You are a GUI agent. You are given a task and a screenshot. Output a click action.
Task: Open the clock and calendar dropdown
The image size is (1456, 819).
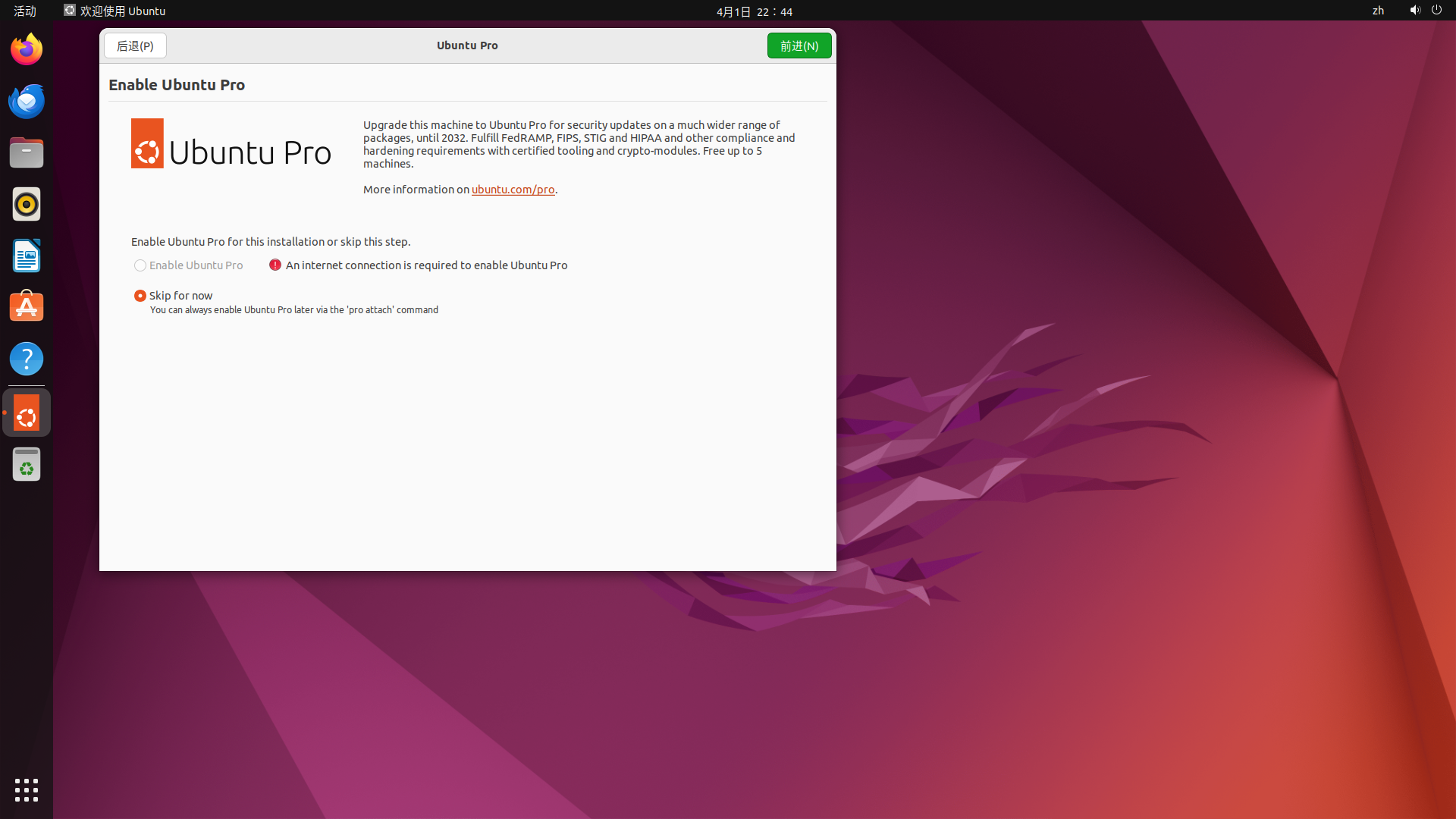(x=754, y=11)
